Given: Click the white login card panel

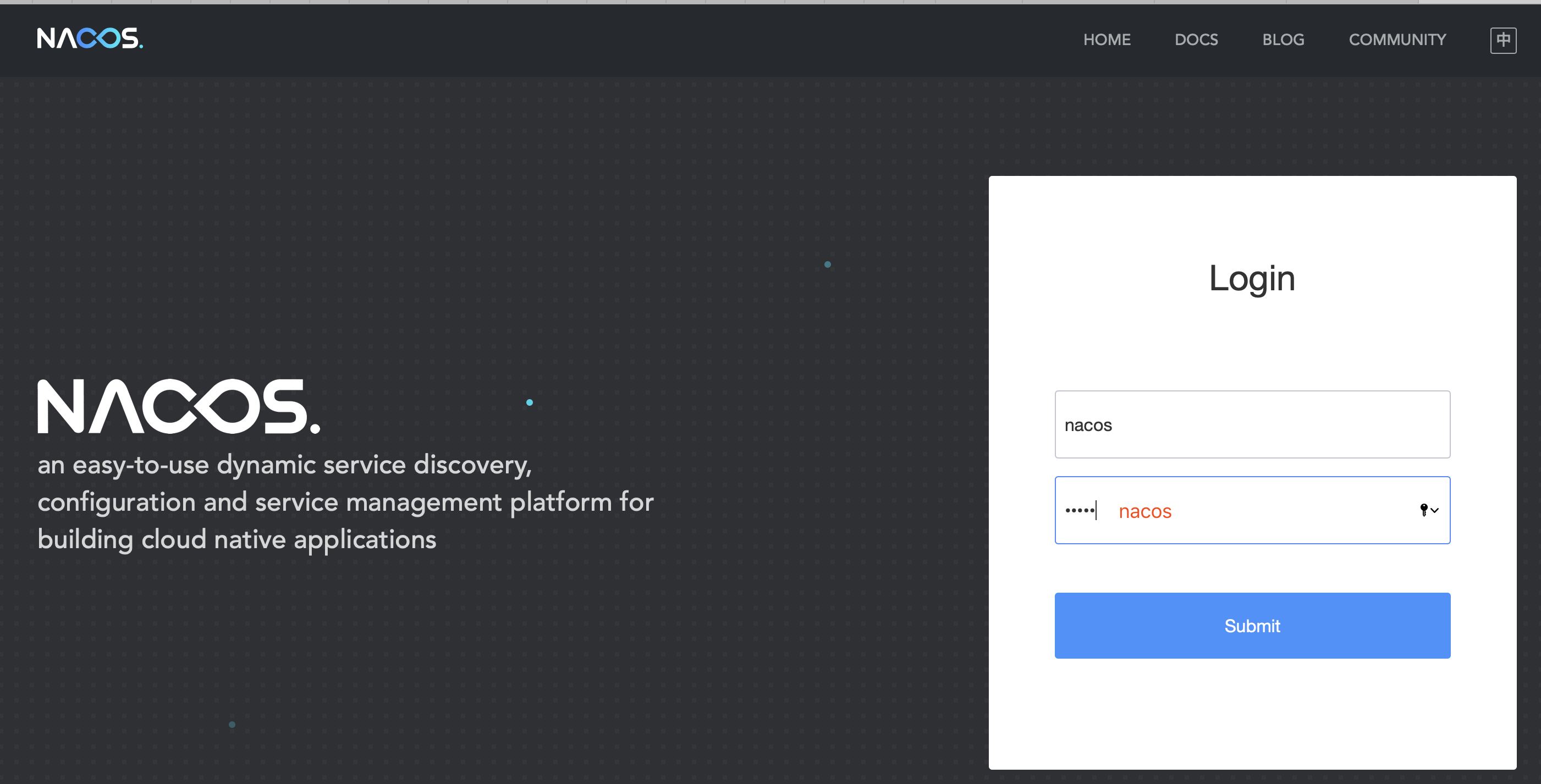Looking at the screenshot, I should pyautogui.click(x=1252, y=717).
